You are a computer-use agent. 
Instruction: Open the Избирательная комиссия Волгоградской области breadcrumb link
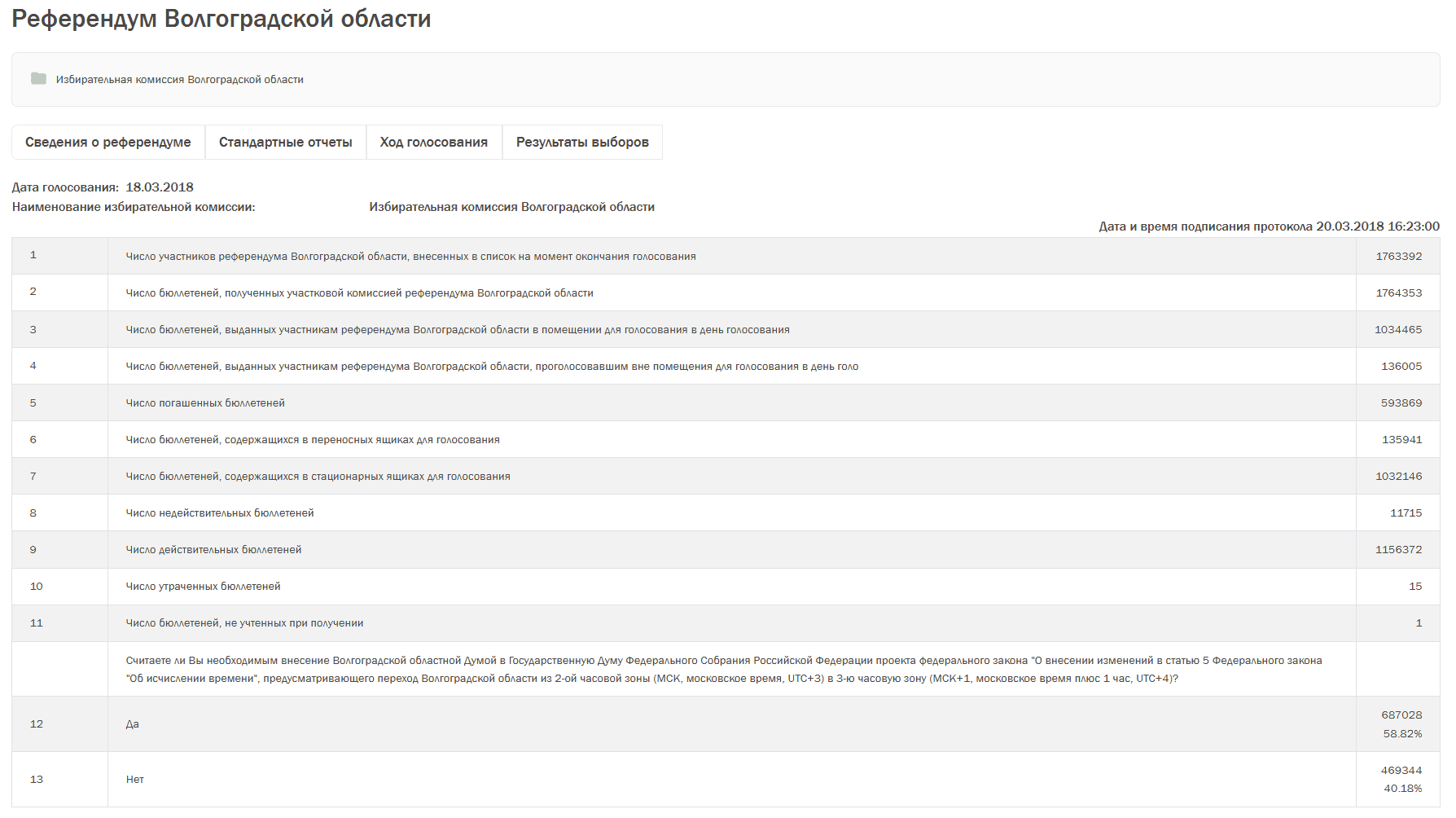point(179,80)
